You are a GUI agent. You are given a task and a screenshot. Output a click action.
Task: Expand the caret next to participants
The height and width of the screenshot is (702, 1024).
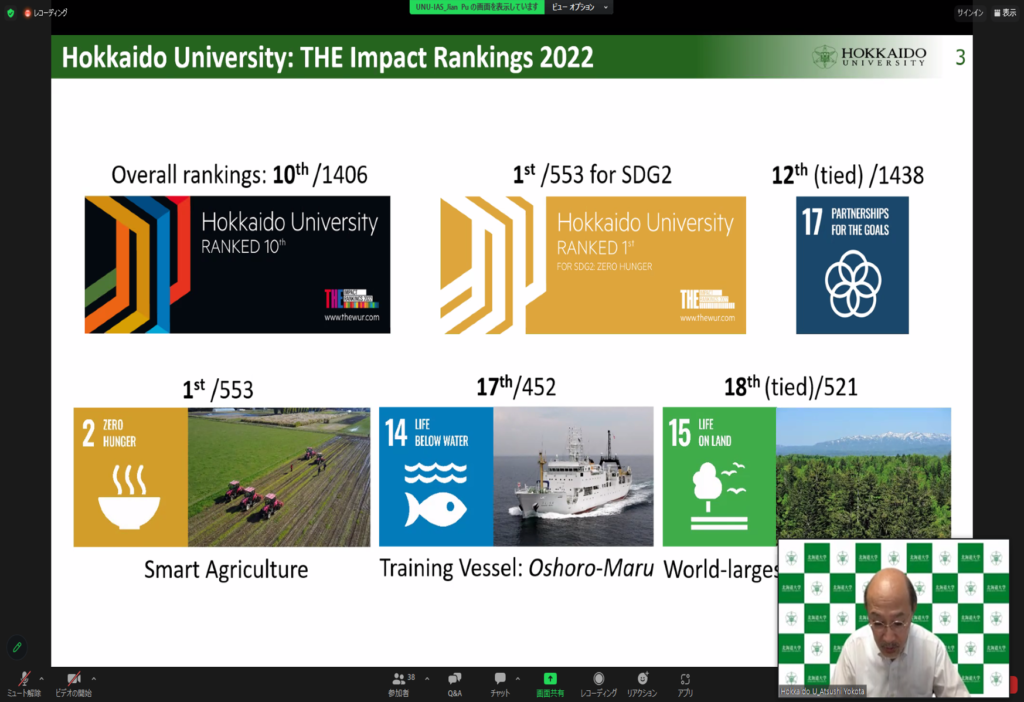click(x=427, y=678)
